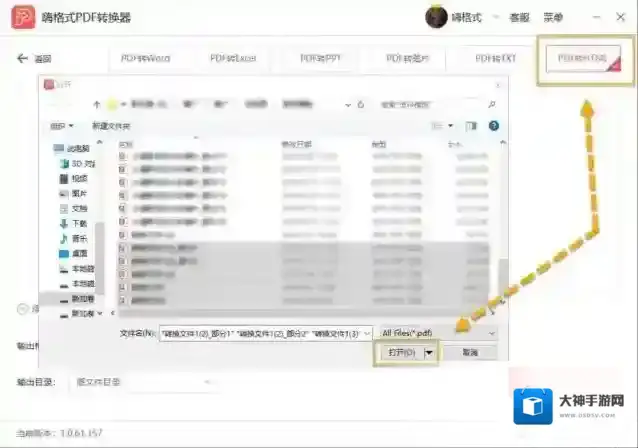Go back using the 返回 arrow

pyautogui.click(x=22, y=59)
